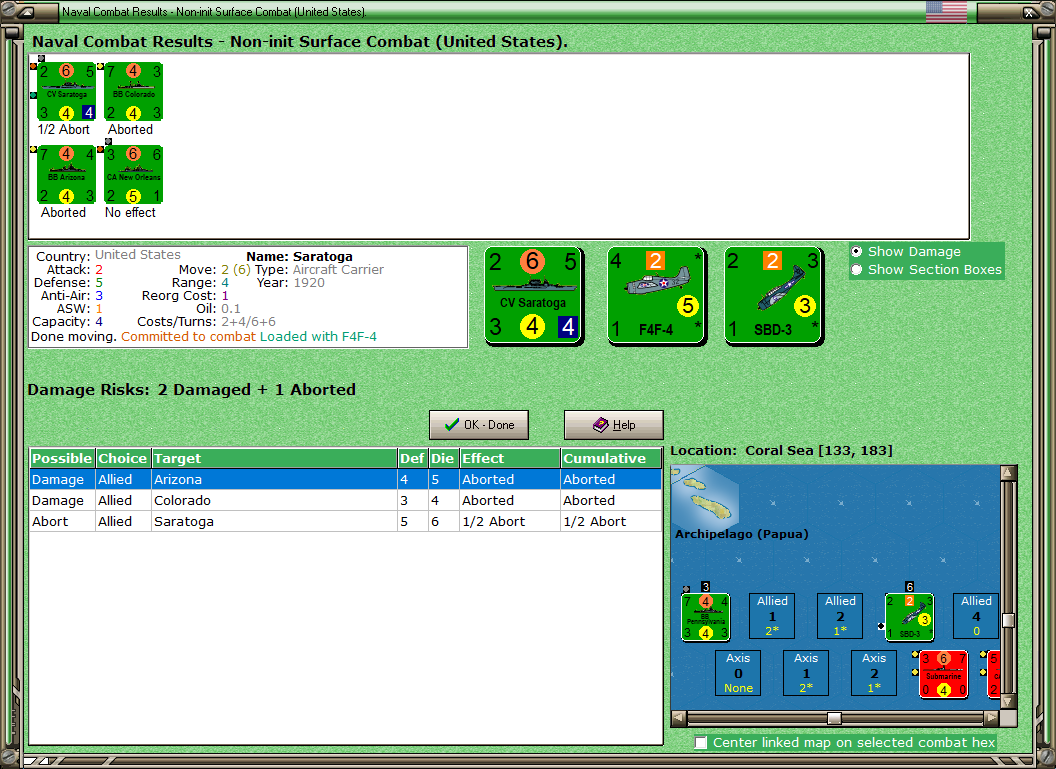
Task: Click OK - Done button
Action: (479, 425)
